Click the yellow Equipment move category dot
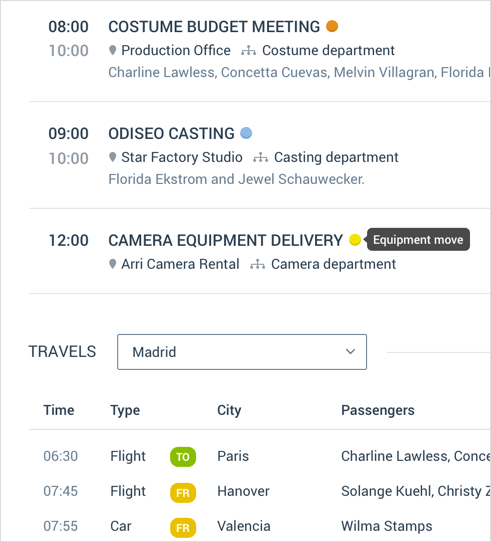This screenshot has height=542, width=491. pos(355,240)
